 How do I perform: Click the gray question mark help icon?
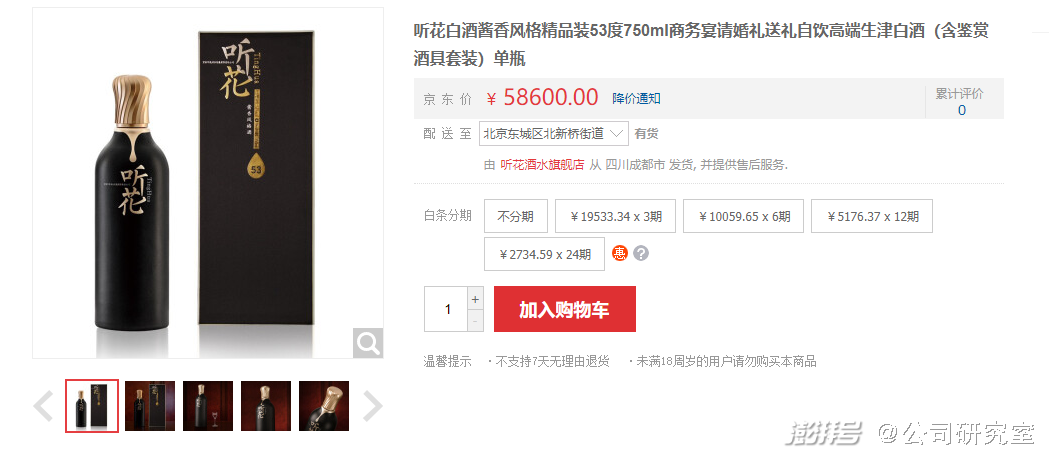pos(641,254)
